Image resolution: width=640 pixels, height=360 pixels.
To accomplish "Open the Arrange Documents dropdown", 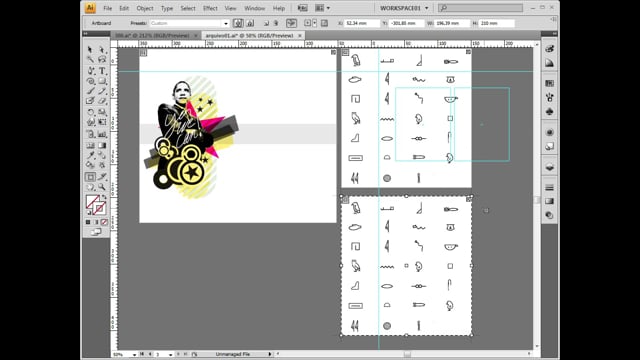I will [x=322, y=8].
